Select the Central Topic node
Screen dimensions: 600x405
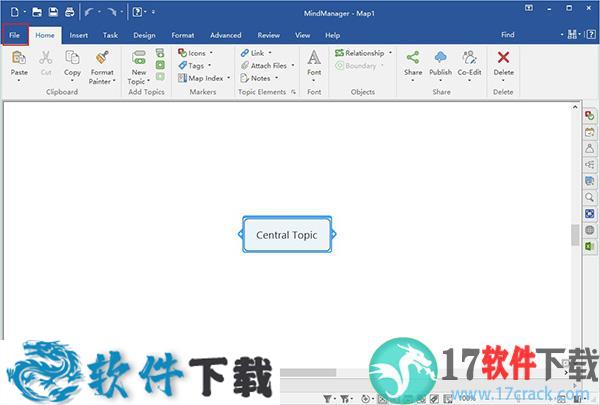287,235
